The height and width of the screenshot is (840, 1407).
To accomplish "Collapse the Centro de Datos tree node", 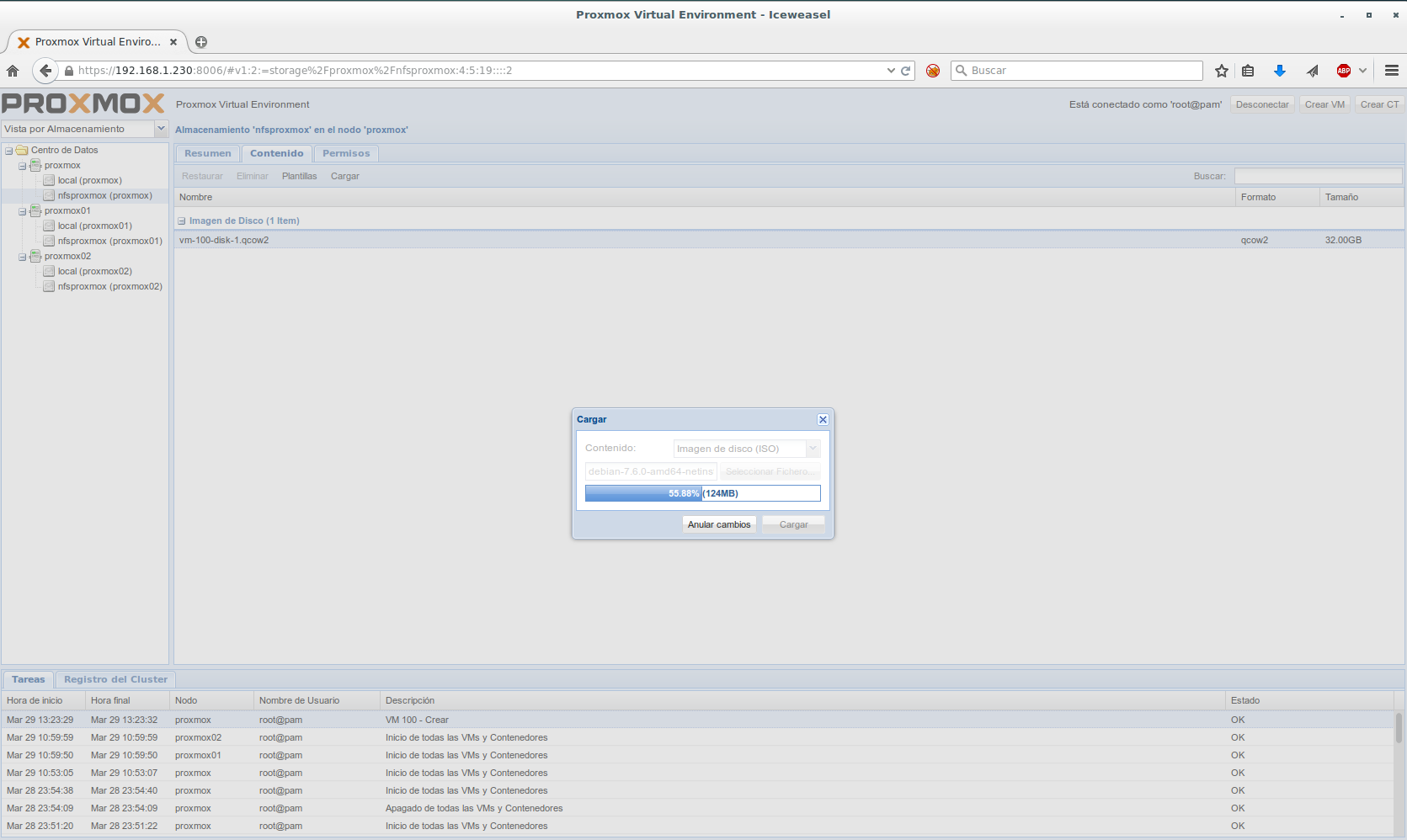I will [9, 151].
